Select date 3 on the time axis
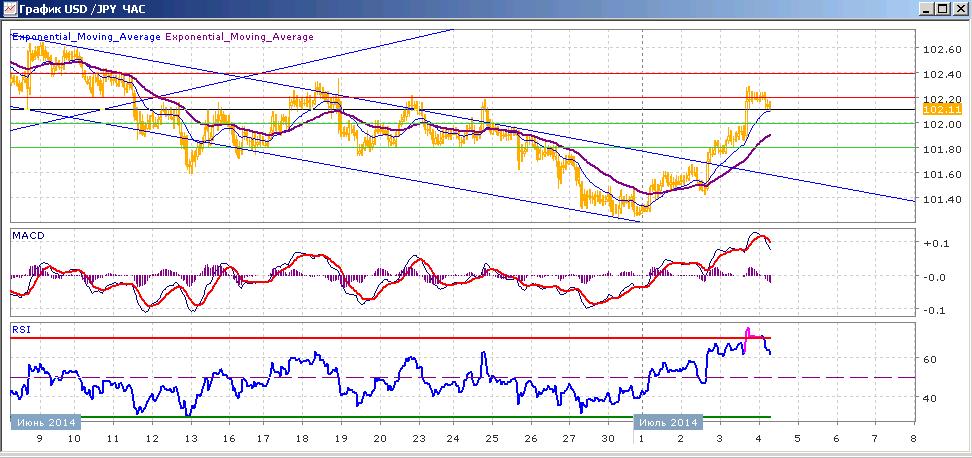The image size is (972, 458). [720, 439]
